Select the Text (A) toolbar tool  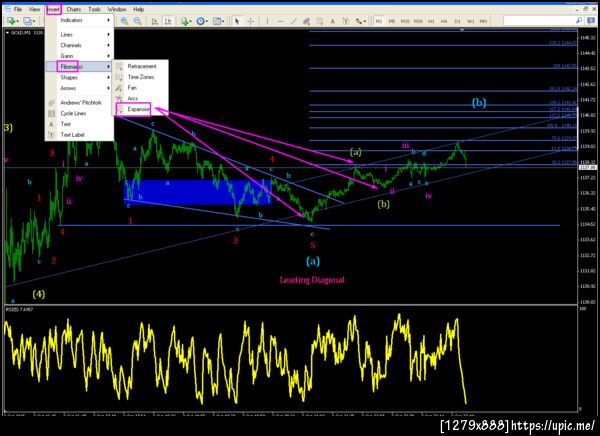click(333, 21)
